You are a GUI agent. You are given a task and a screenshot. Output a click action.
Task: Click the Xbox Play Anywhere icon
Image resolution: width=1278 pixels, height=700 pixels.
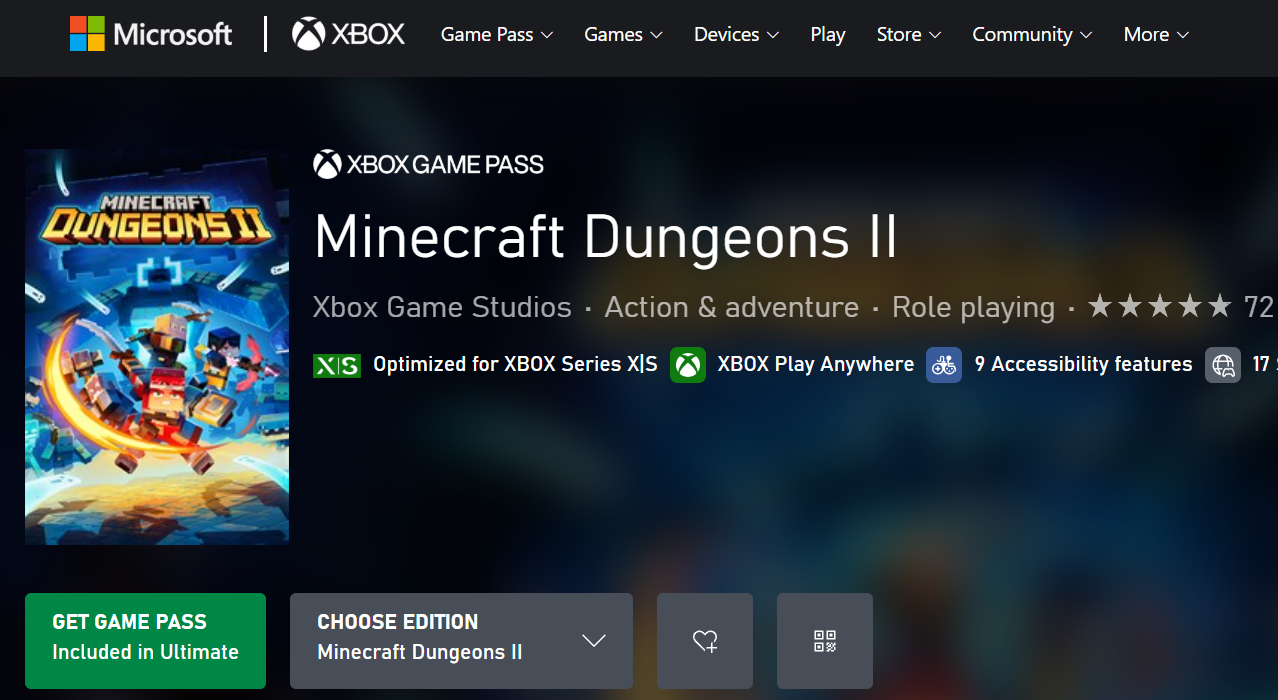click(x=688, y=365)
